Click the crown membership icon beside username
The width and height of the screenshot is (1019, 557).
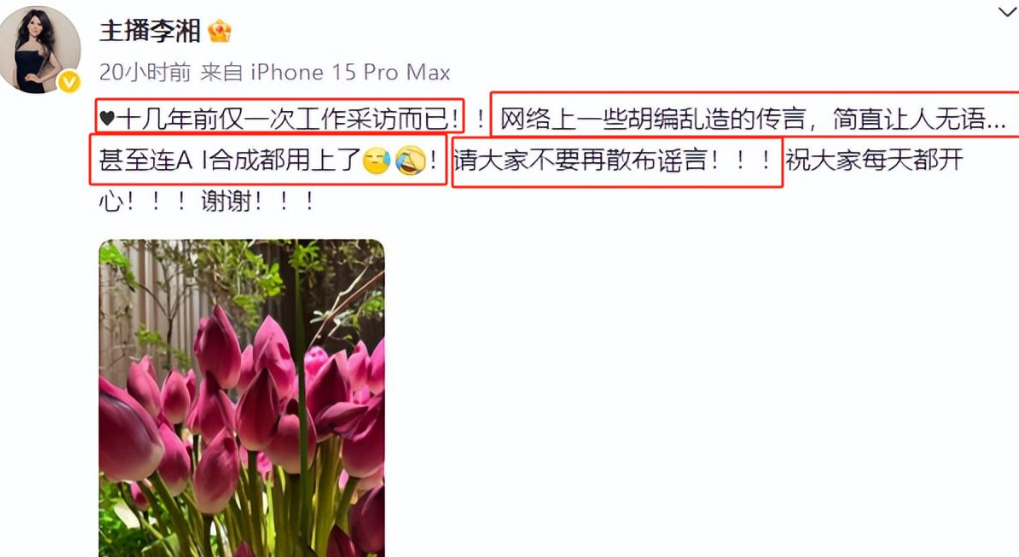[x=220, y=31]
